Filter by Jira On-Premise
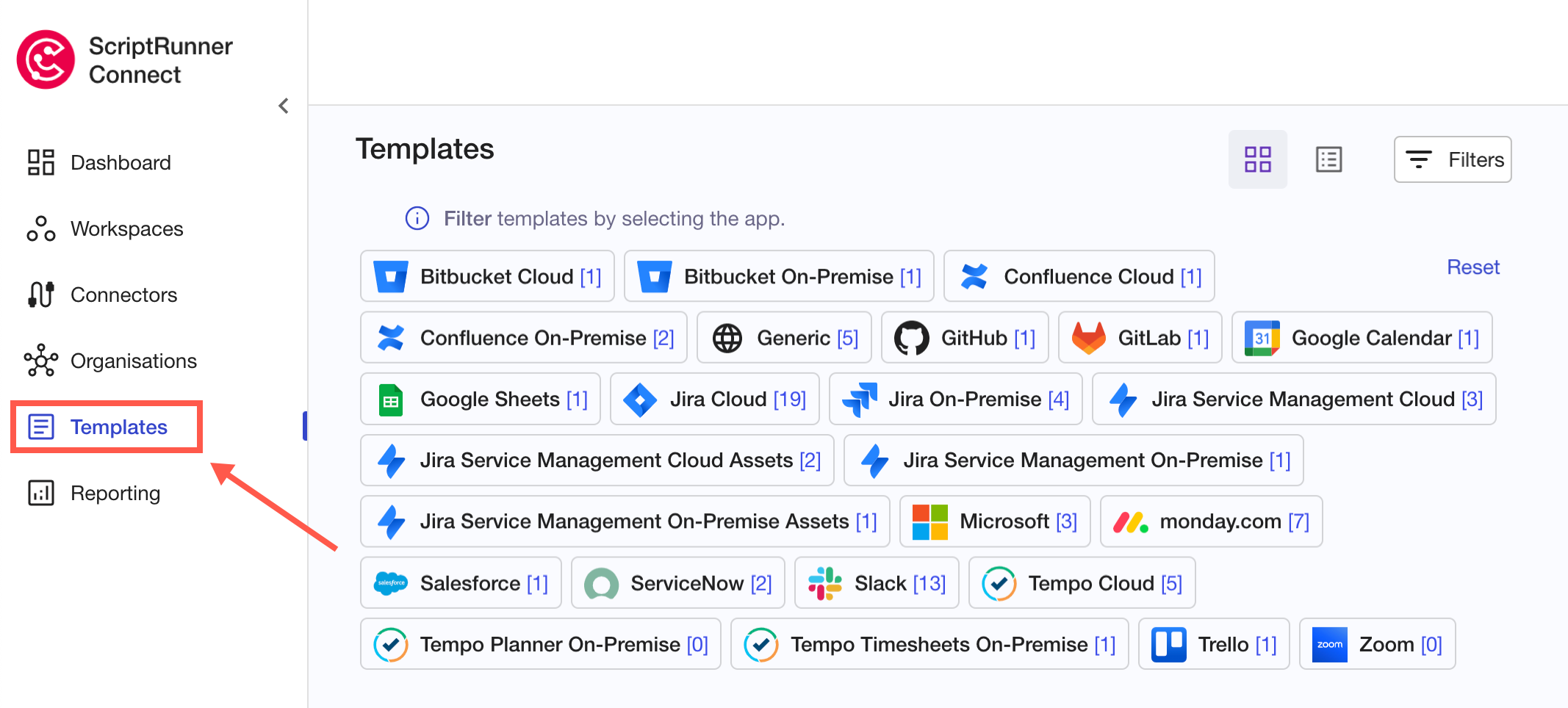This screenshot has width=1568, height=708. tap(956, 399)
